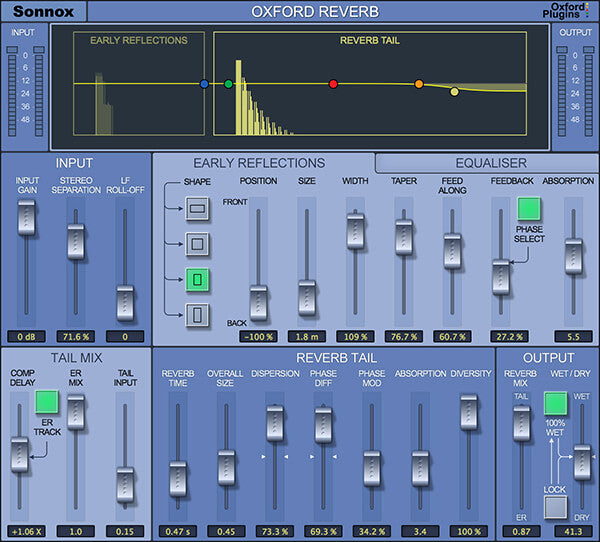
Task: Toggle the ER Track green button
Action: 46,402
